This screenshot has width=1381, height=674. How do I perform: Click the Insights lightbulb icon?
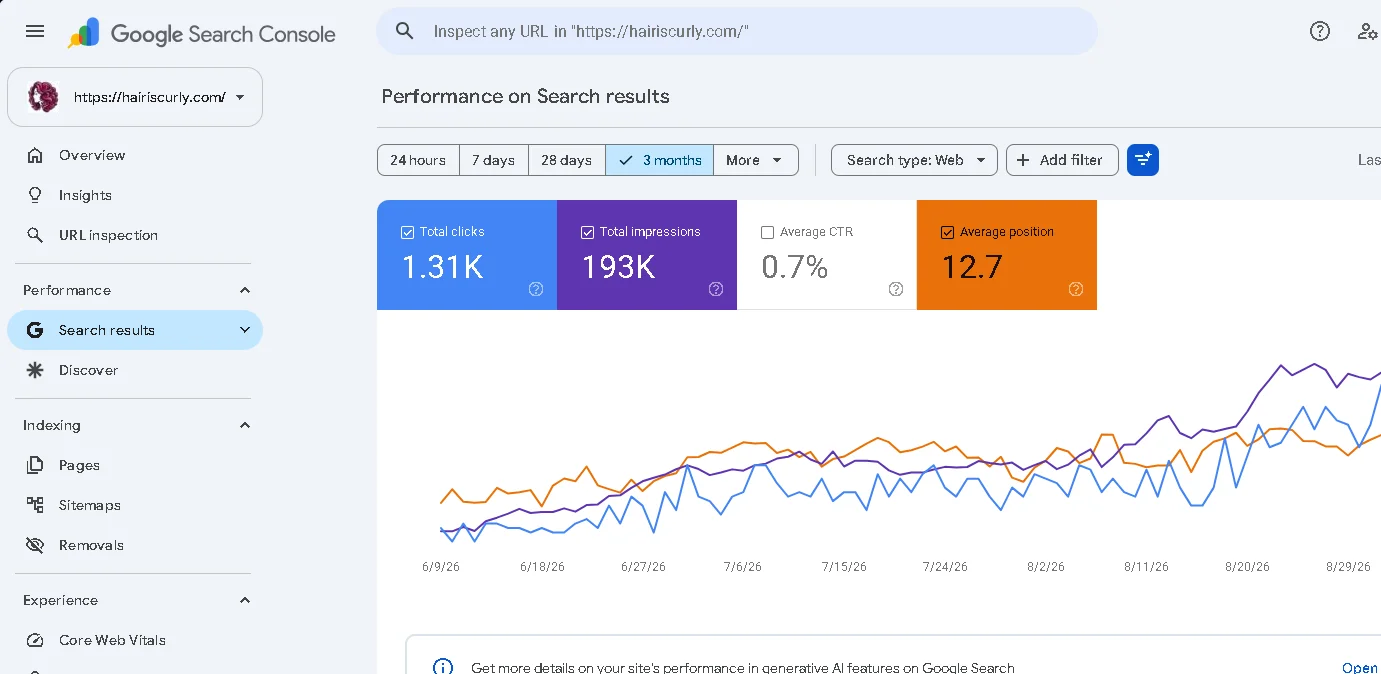35,195
